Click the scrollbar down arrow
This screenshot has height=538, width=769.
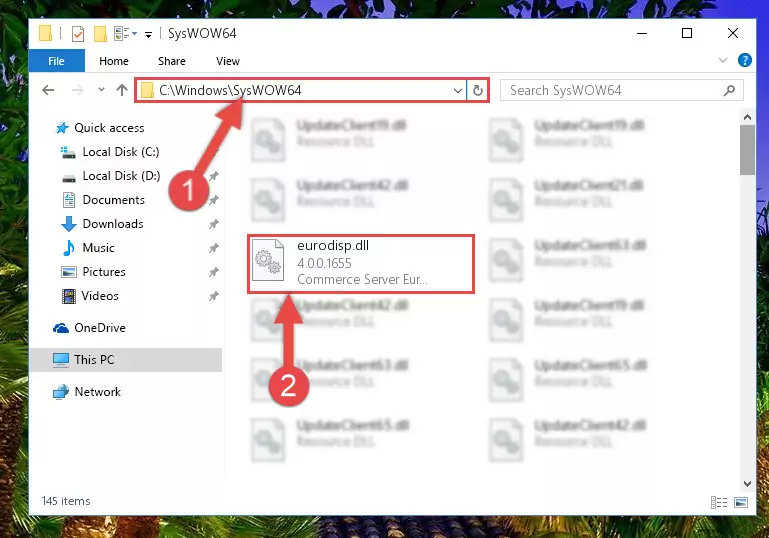[747, 484]
